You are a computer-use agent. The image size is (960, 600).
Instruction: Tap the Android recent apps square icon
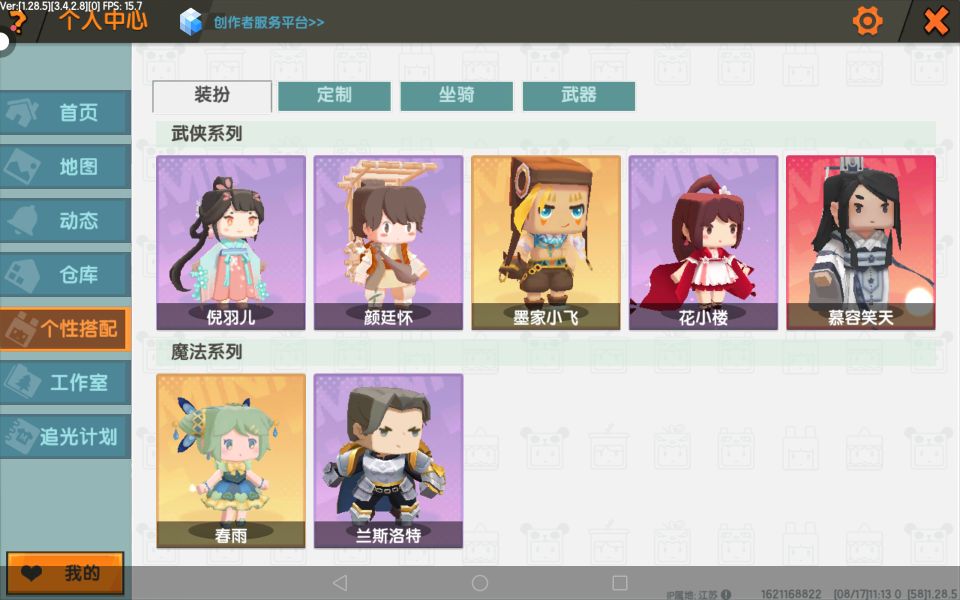pyautogui.click(x=620, y=583)
